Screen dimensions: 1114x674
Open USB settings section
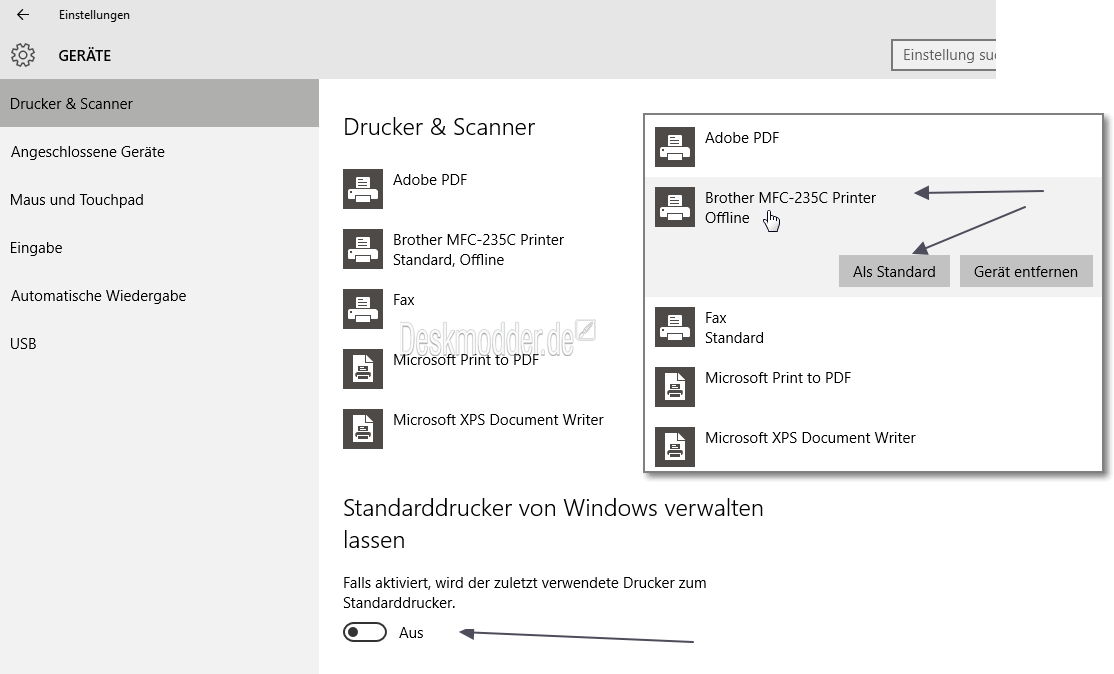coord(159,344)
